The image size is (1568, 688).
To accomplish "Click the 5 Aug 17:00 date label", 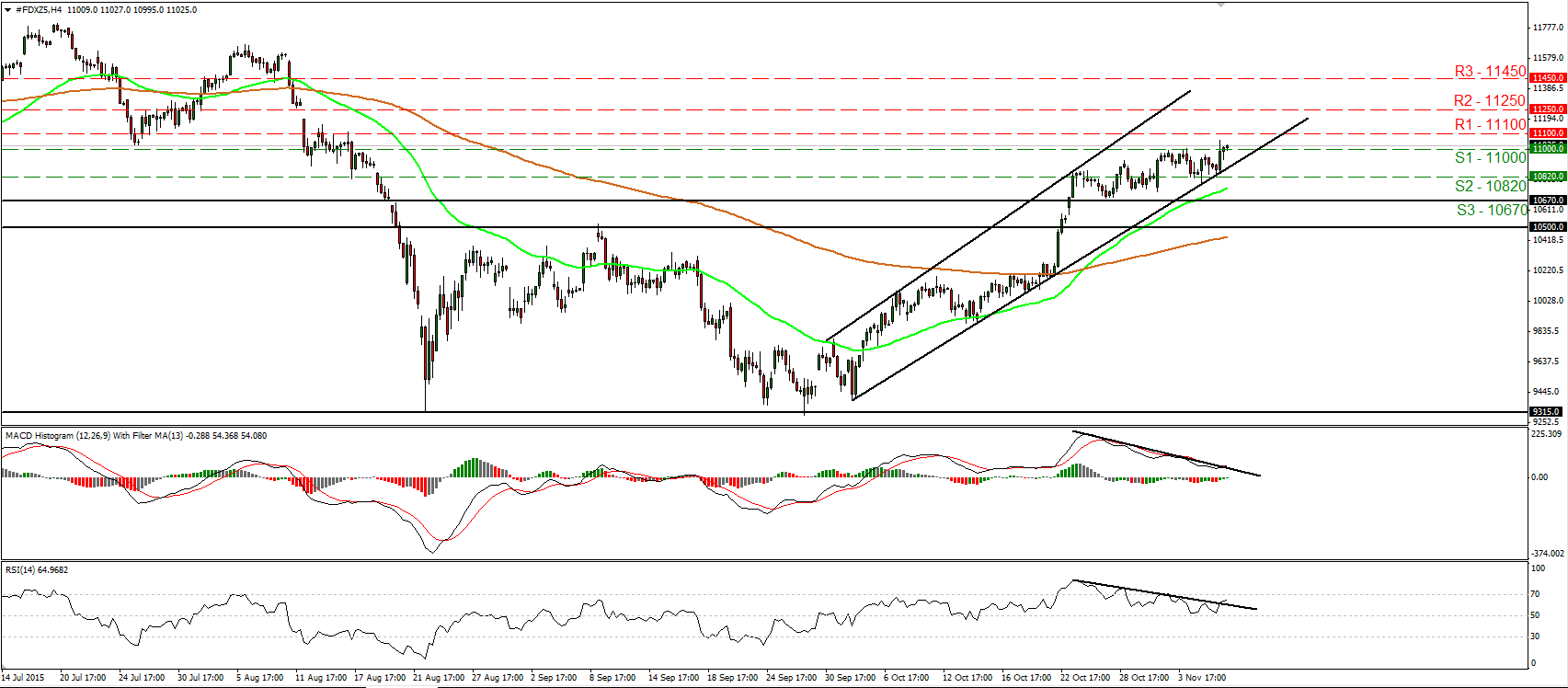I will pos(259,678).
